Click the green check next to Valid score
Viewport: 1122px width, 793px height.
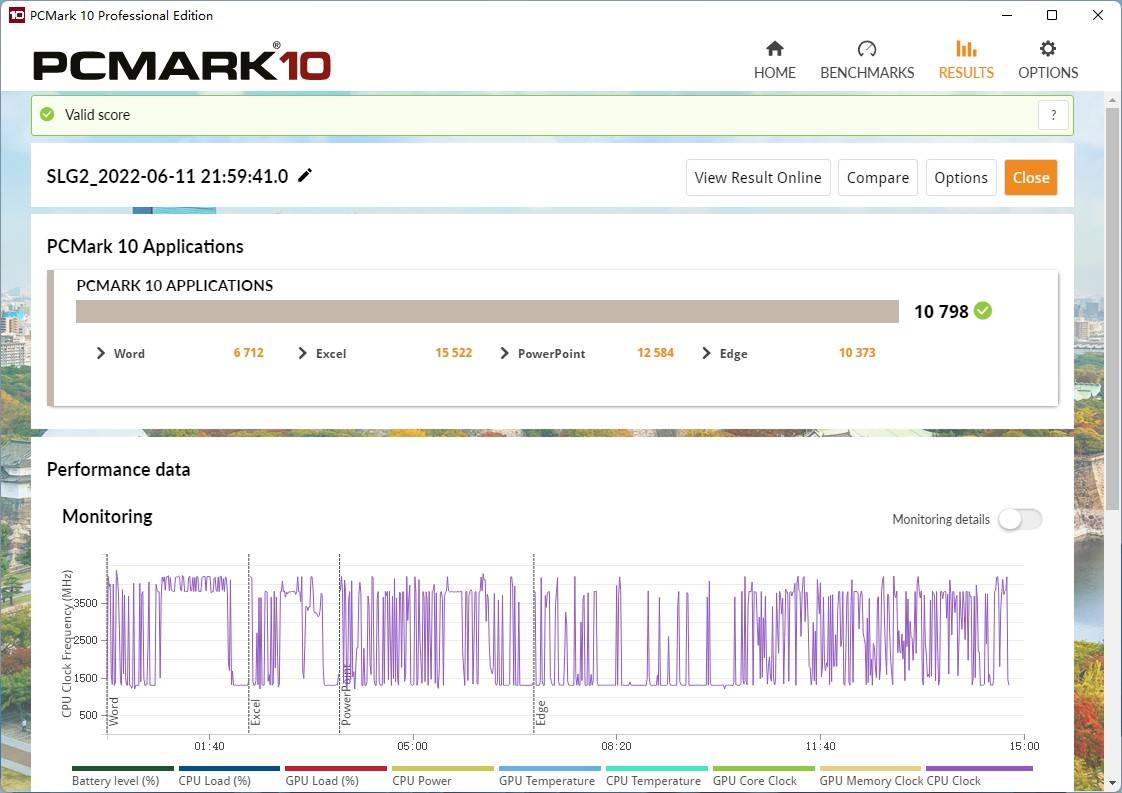47,115
